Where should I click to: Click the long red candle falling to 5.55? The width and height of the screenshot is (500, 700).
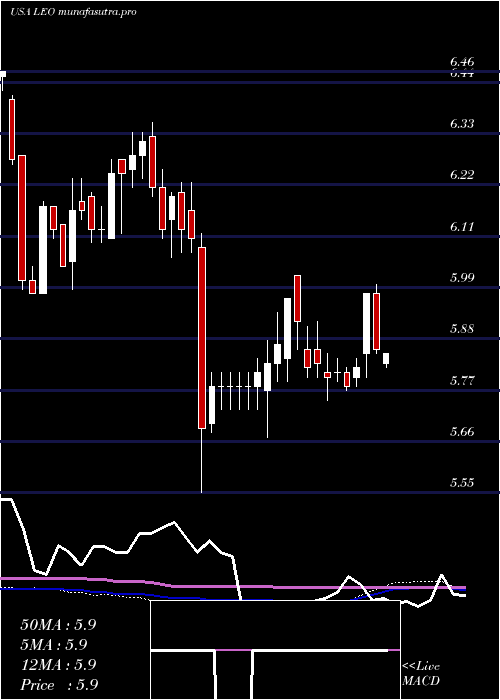pyautogui.click(x=202, y=338)
